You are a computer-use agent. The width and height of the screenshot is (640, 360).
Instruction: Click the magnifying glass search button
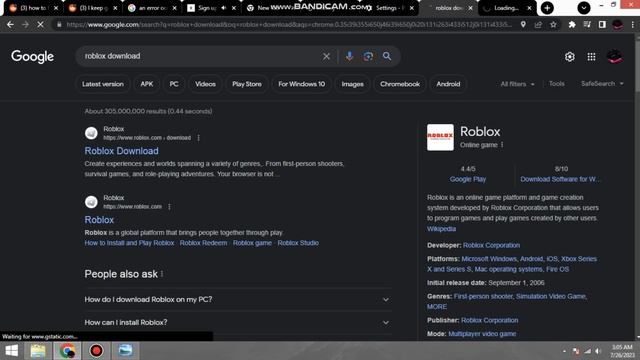387,56
